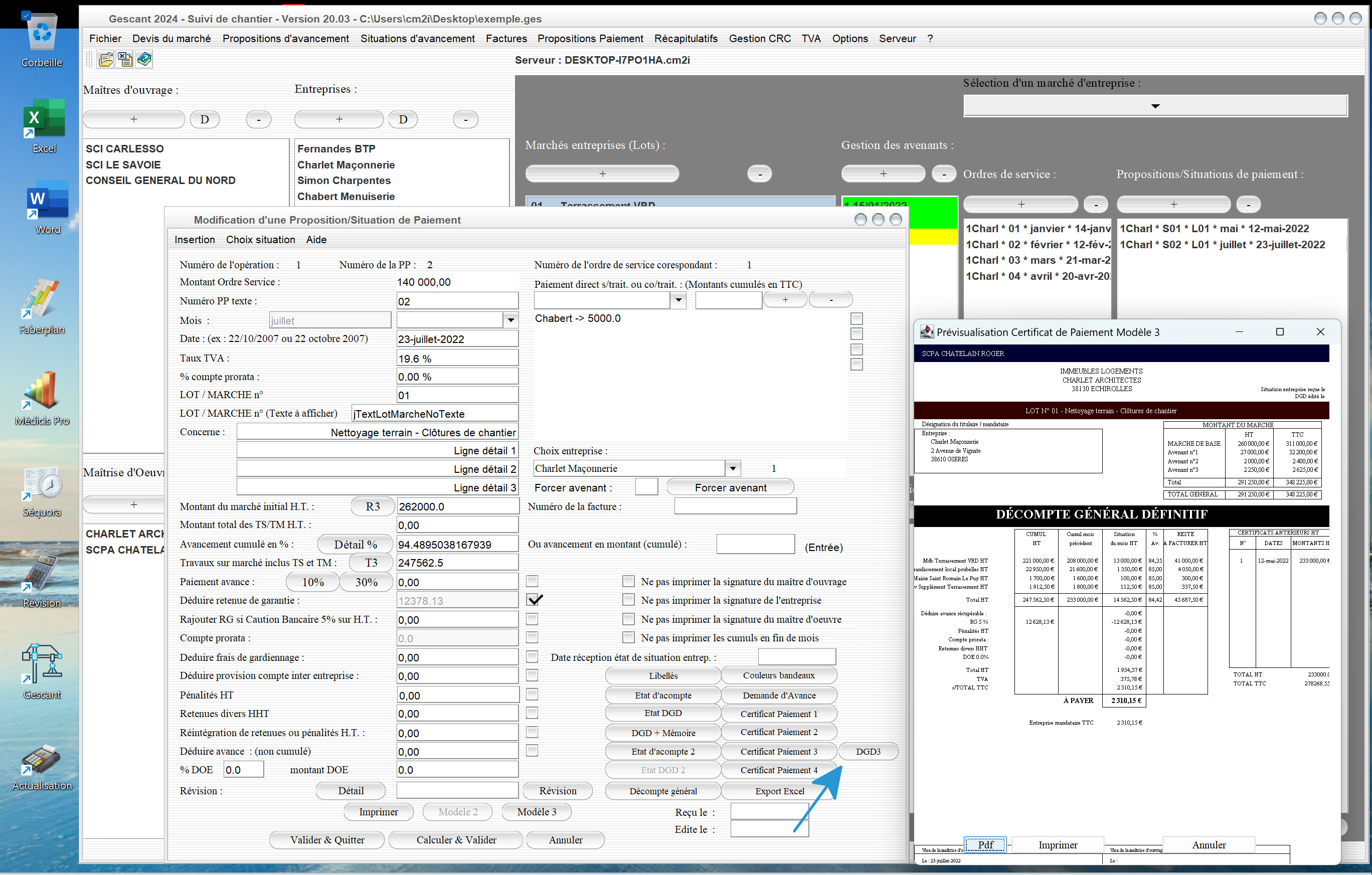
Task: Select Simon Charpentes in the Entreprises list
Action: point(344,180)
